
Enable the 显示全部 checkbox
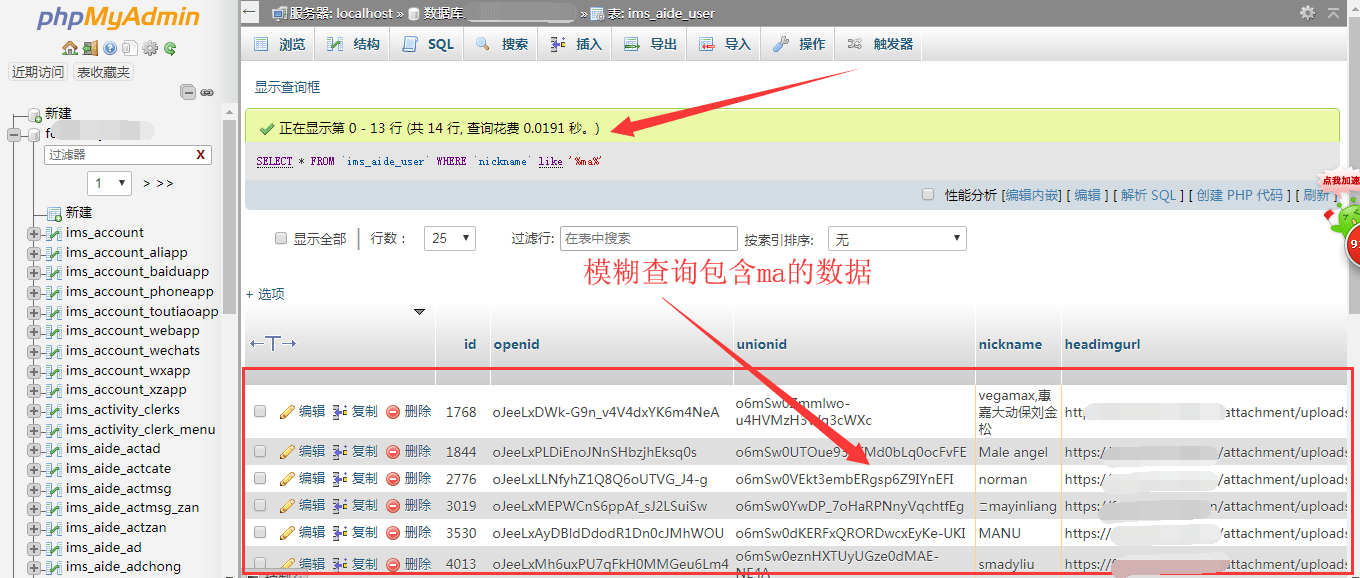point(281,239)
